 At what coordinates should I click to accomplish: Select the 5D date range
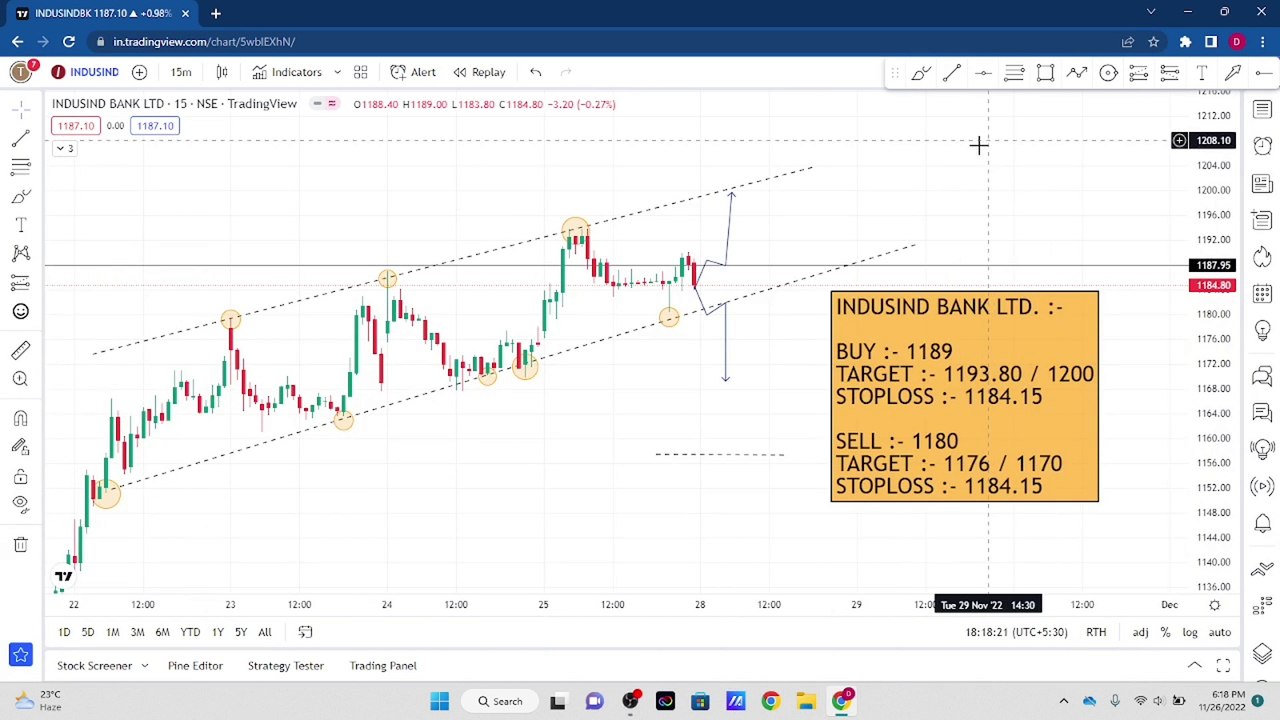(88, 632)
